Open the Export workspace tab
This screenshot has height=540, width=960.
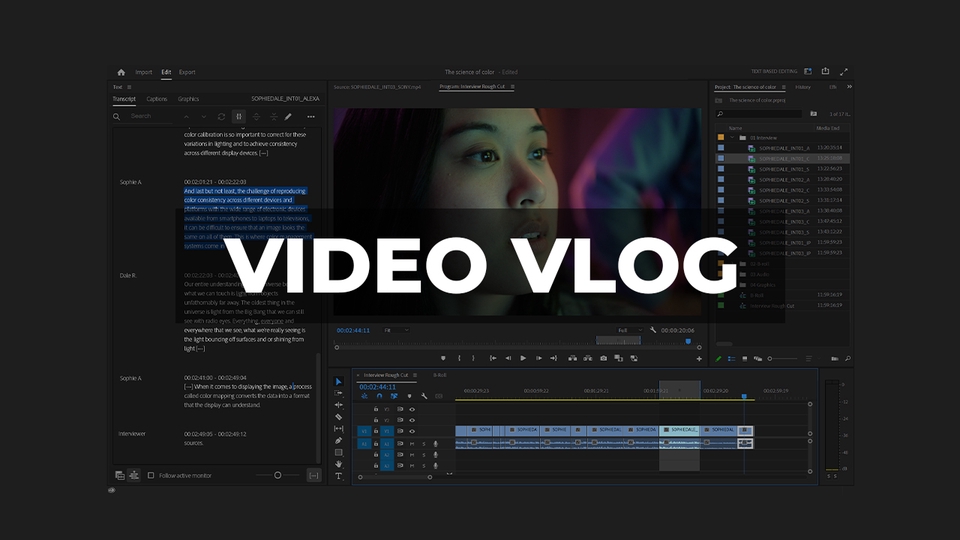coord(187,72)
